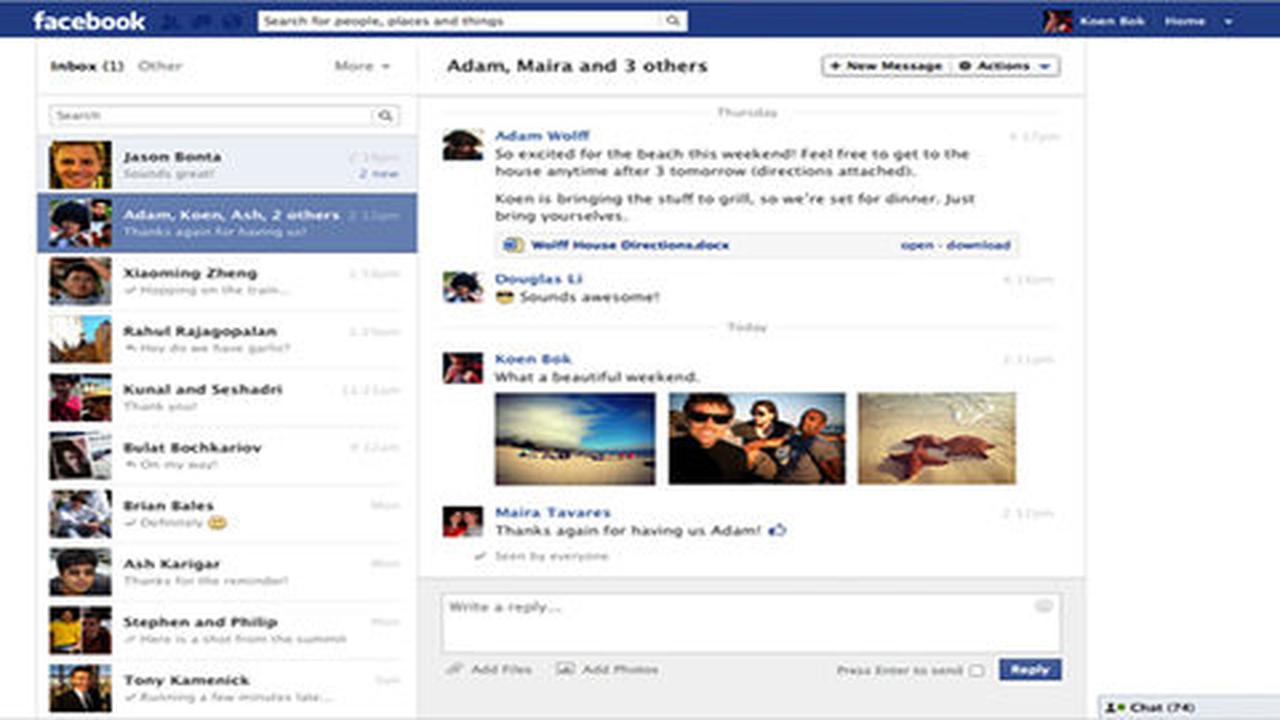
Task: Open account menu arrow next to Home
Action: [x=1228, y=21]
